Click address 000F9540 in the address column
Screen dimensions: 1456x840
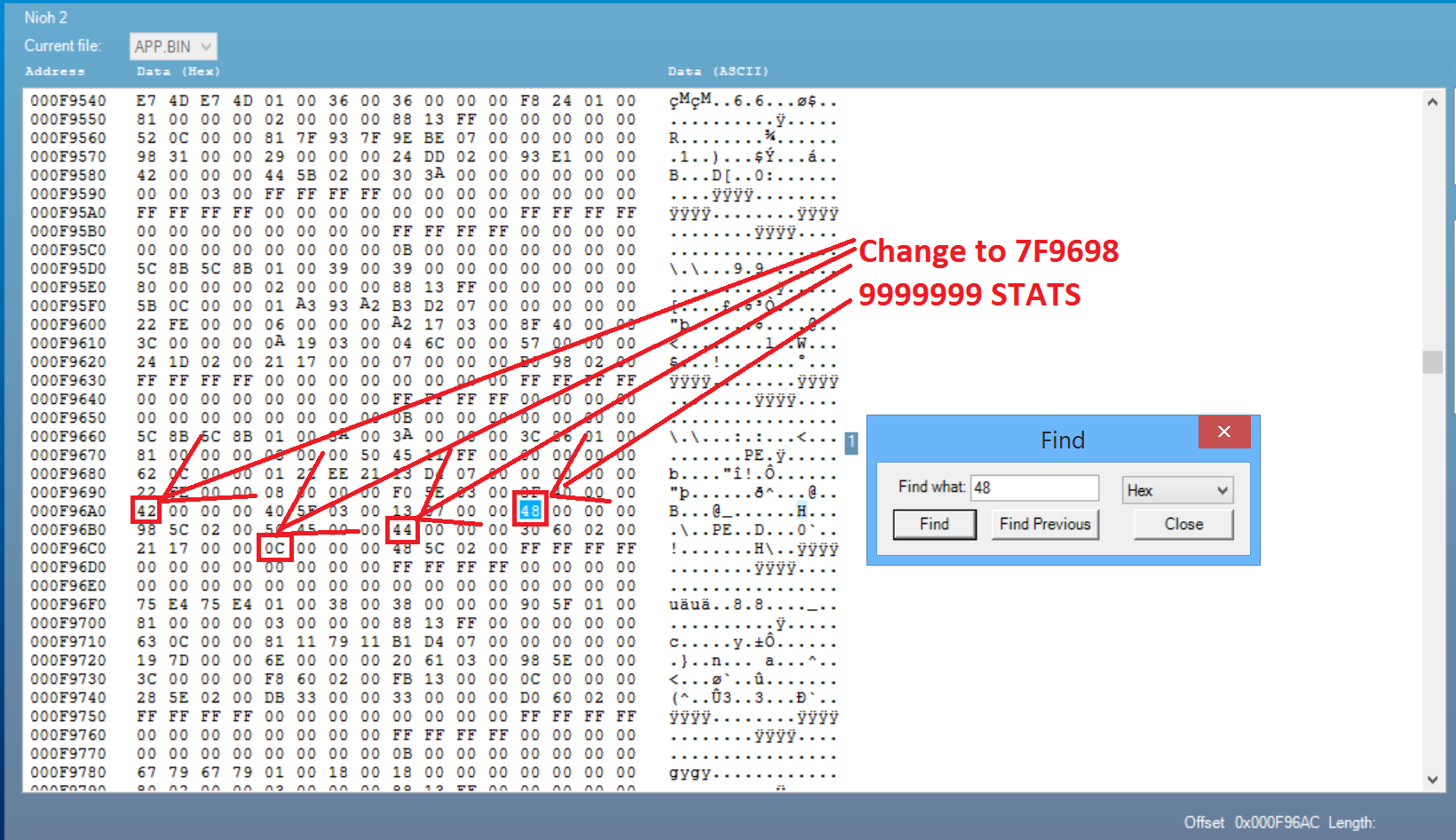pos(68,100)
